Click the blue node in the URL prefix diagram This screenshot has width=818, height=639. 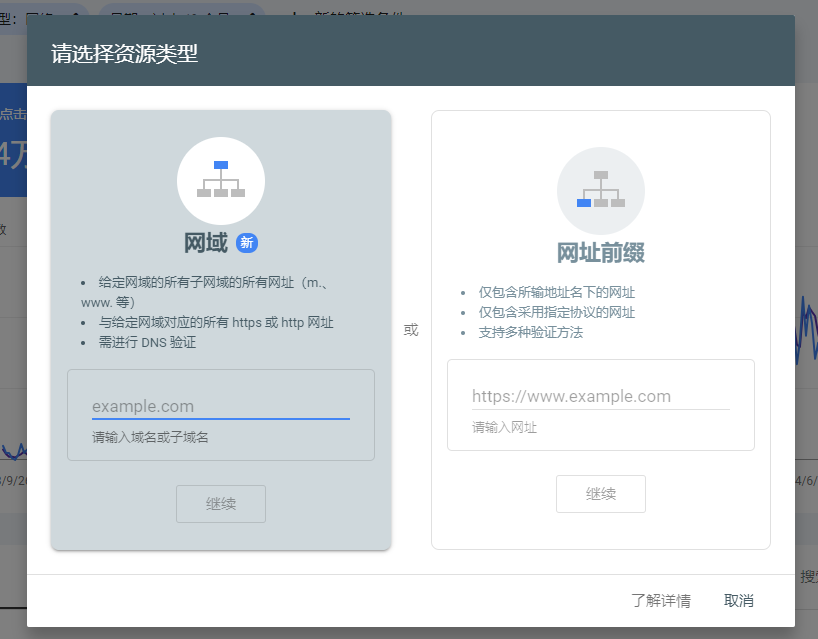tap(585, 205)
